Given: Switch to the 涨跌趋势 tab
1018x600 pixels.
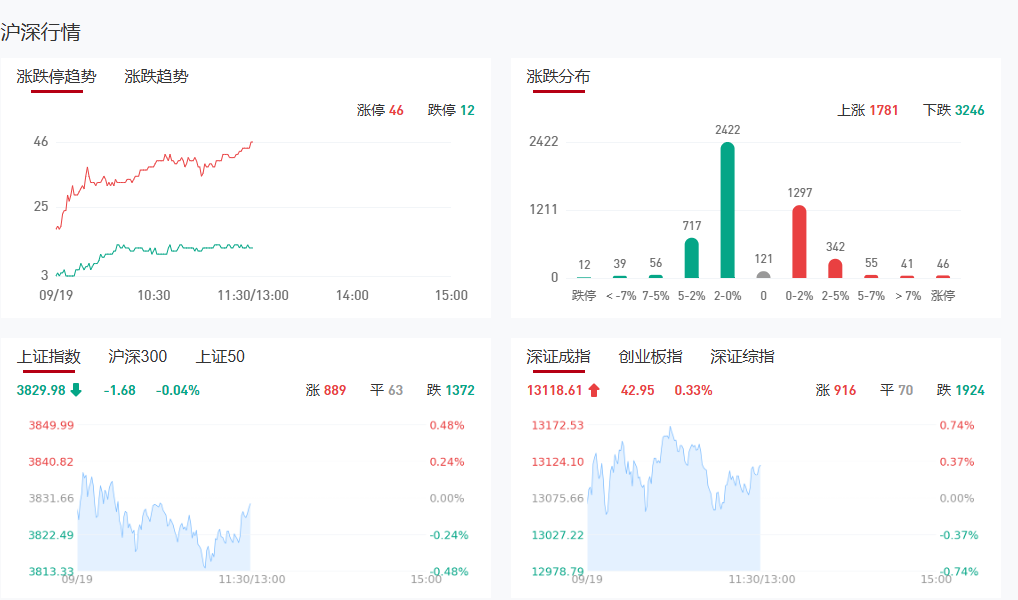Looking at the screenshot, I should 156,76.
